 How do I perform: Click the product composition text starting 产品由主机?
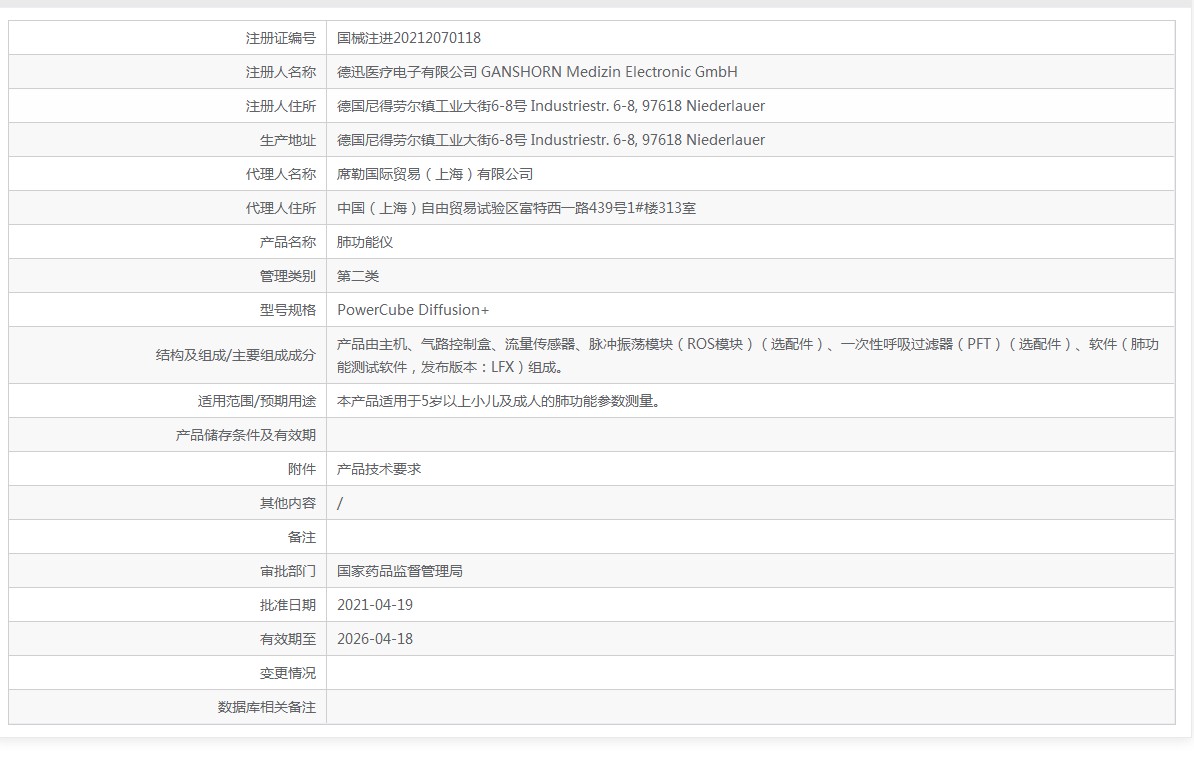(x=748, y=356)
